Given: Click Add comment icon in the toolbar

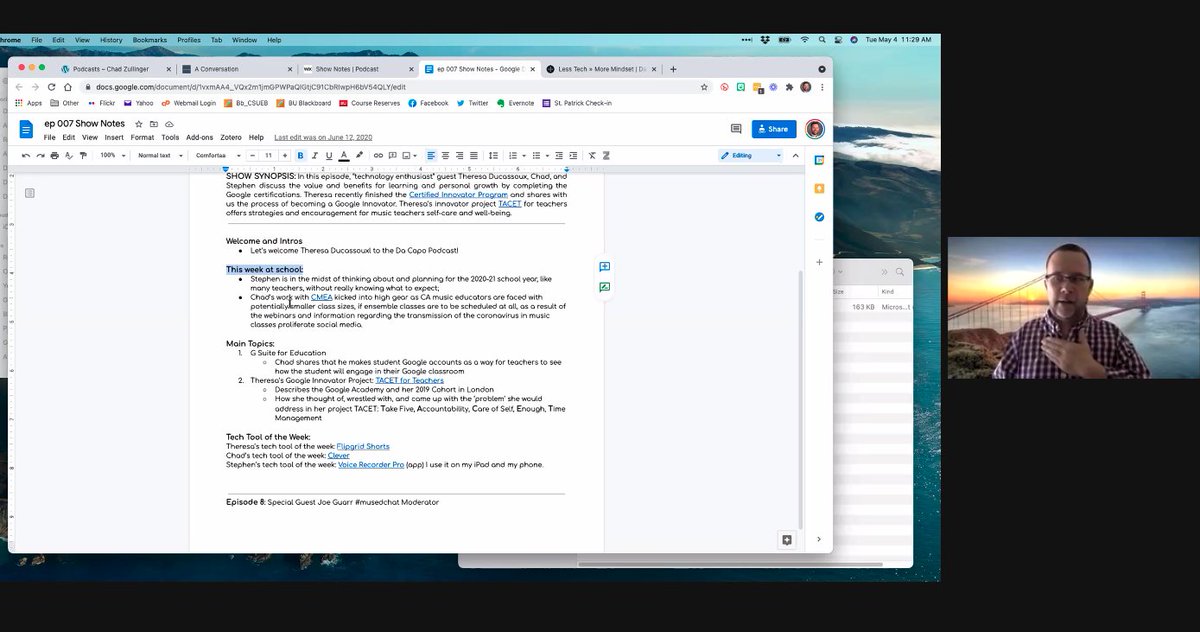Looking at the screenshot, I should pos(392,156).
